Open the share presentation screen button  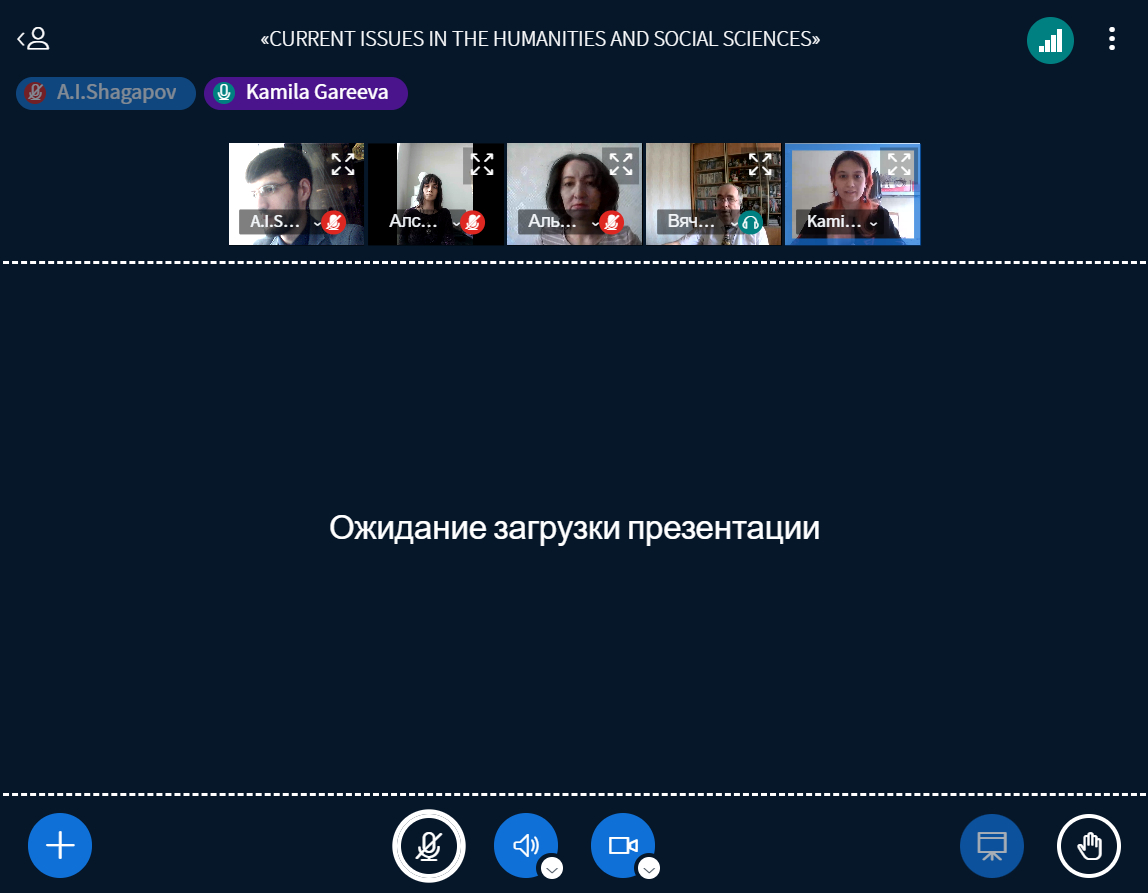click(992, 845)
